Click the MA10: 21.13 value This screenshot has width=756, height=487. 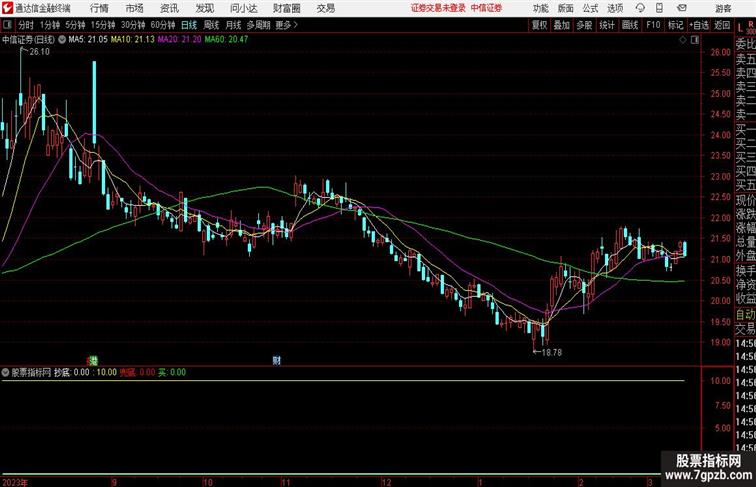[133, 40]
